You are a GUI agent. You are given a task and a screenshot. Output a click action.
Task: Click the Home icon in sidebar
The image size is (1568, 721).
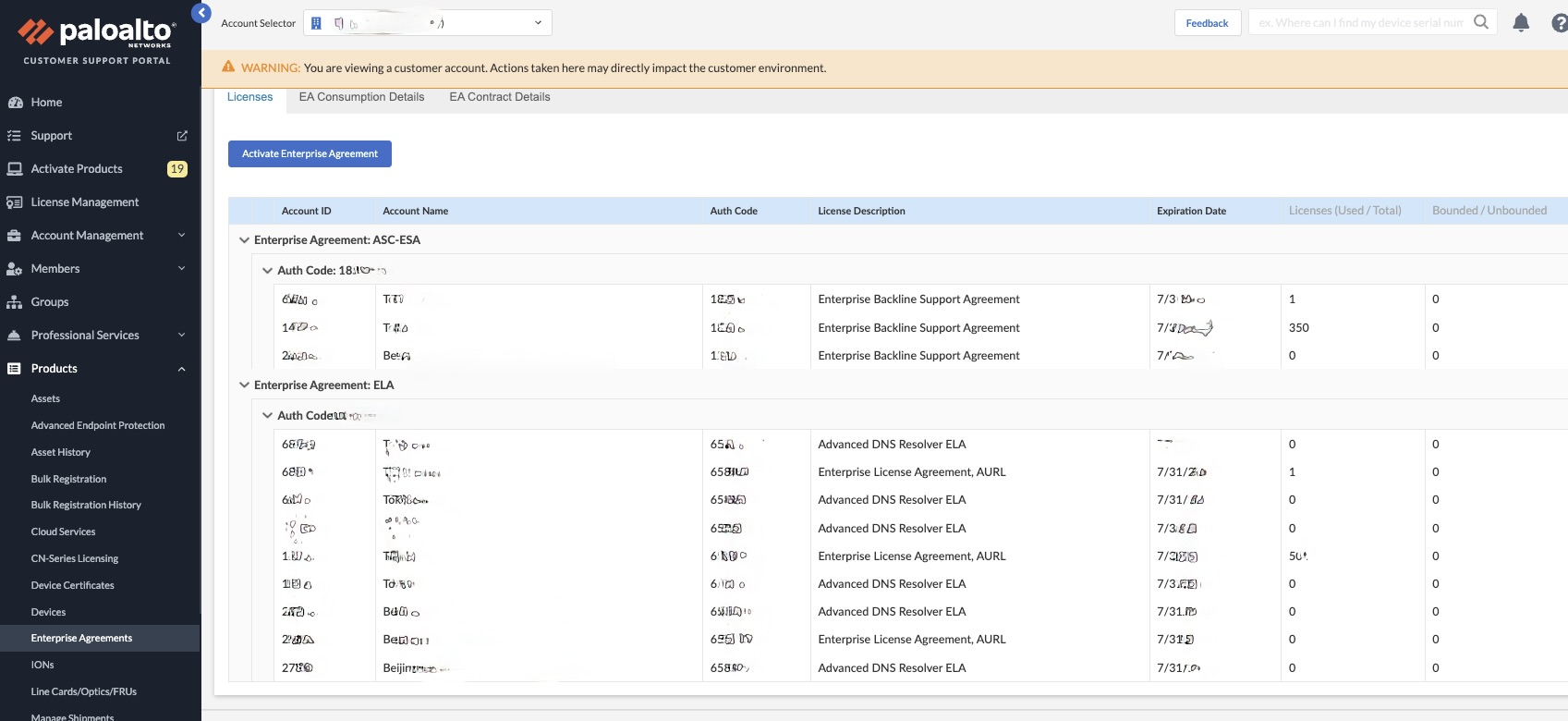[x=15, y=103]
